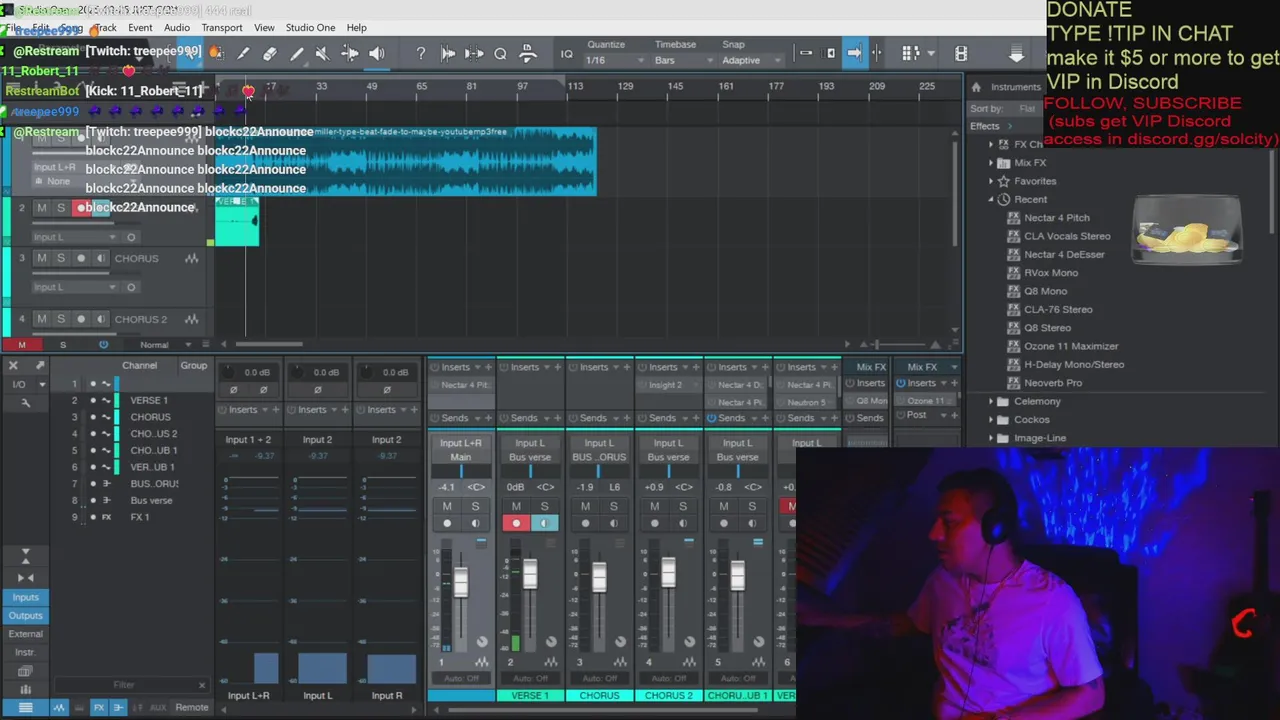Solo the CHORUS track
The height and width of the screenshot is (720, 1280).
tap(60, 258)
